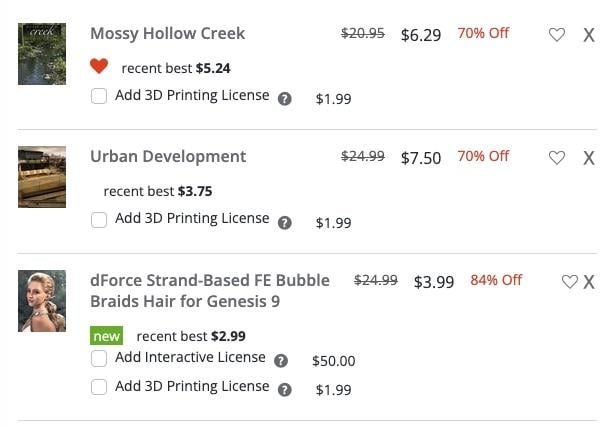The image size is (608, 427).
Task: Open Mossy Hollow Creek product page
Action: 167,33
